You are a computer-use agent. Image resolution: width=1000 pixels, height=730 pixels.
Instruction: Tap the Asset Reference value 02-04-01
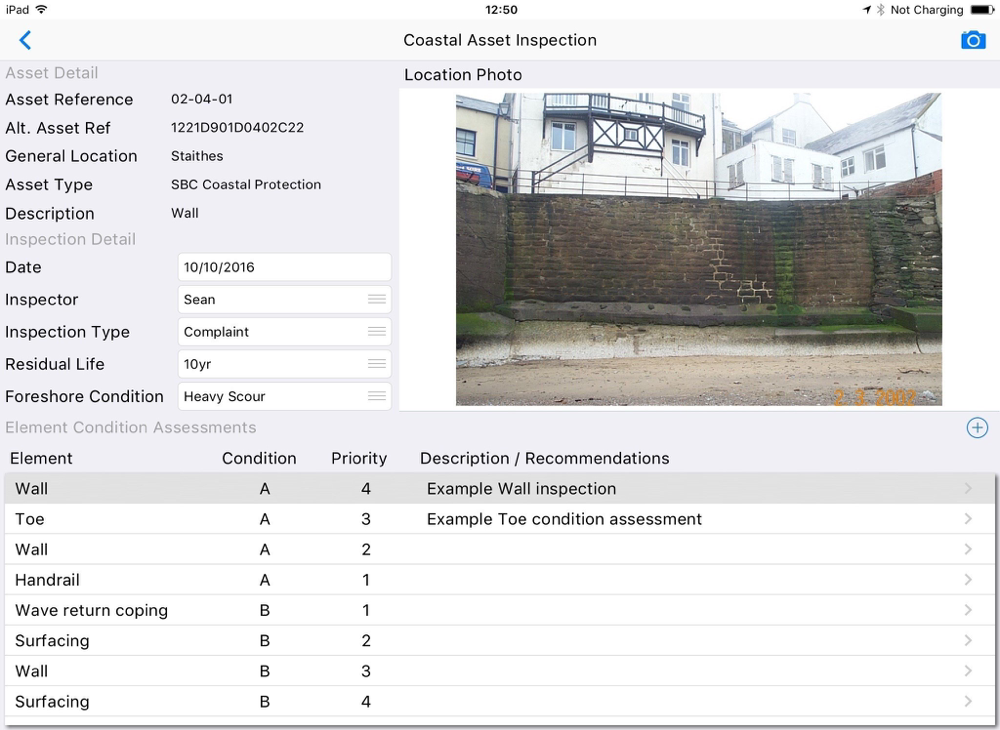202,99
